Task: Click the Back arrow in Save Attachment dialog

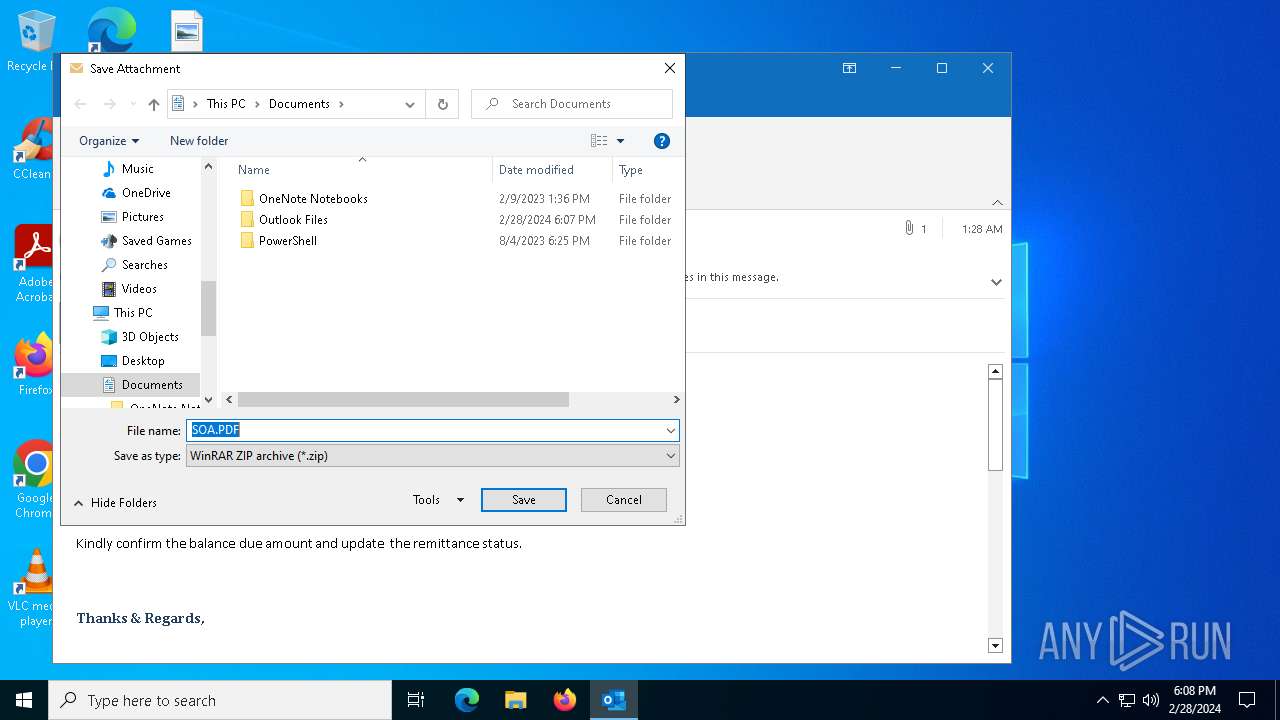Action: (81, 104)
